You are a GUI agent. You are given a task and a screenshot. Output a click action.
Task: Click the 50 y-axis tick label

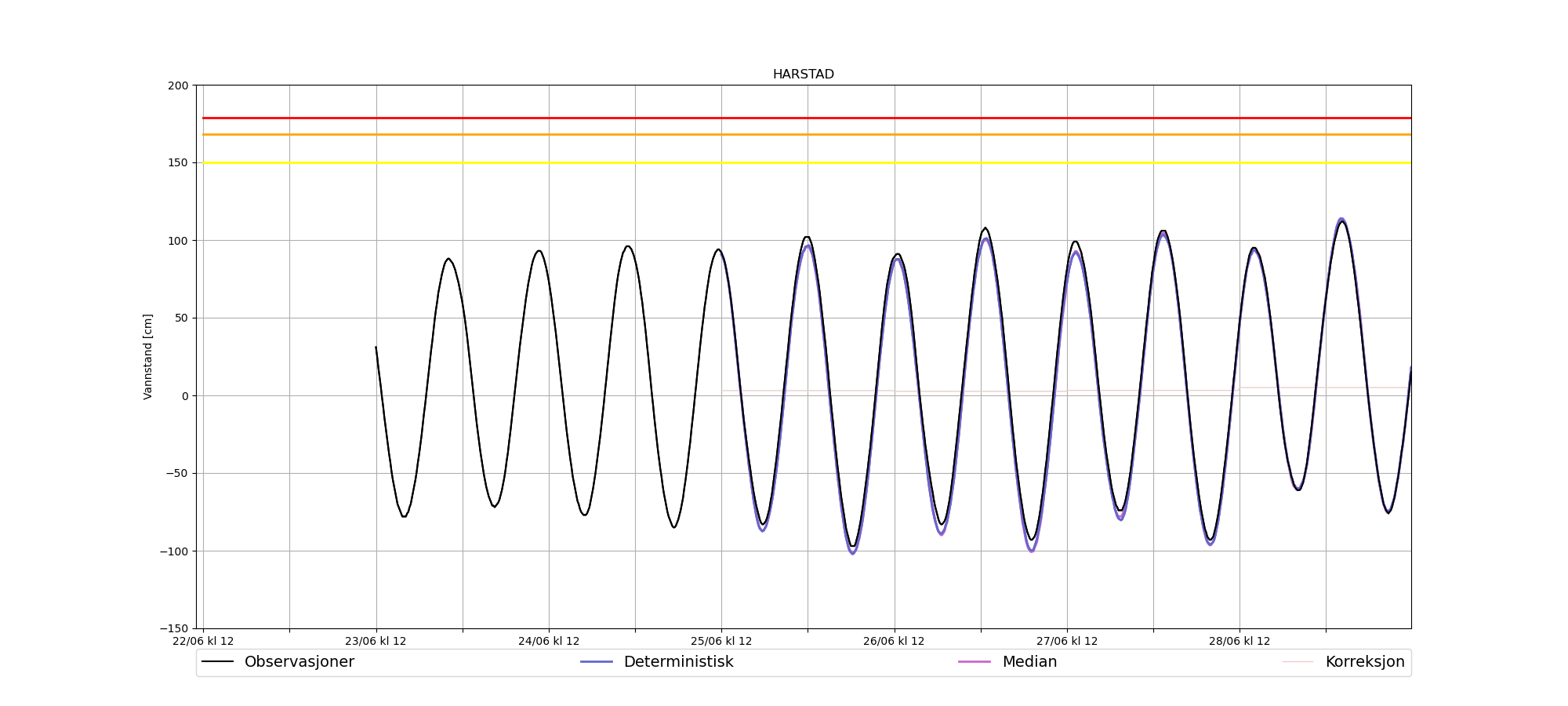point(182,318)
